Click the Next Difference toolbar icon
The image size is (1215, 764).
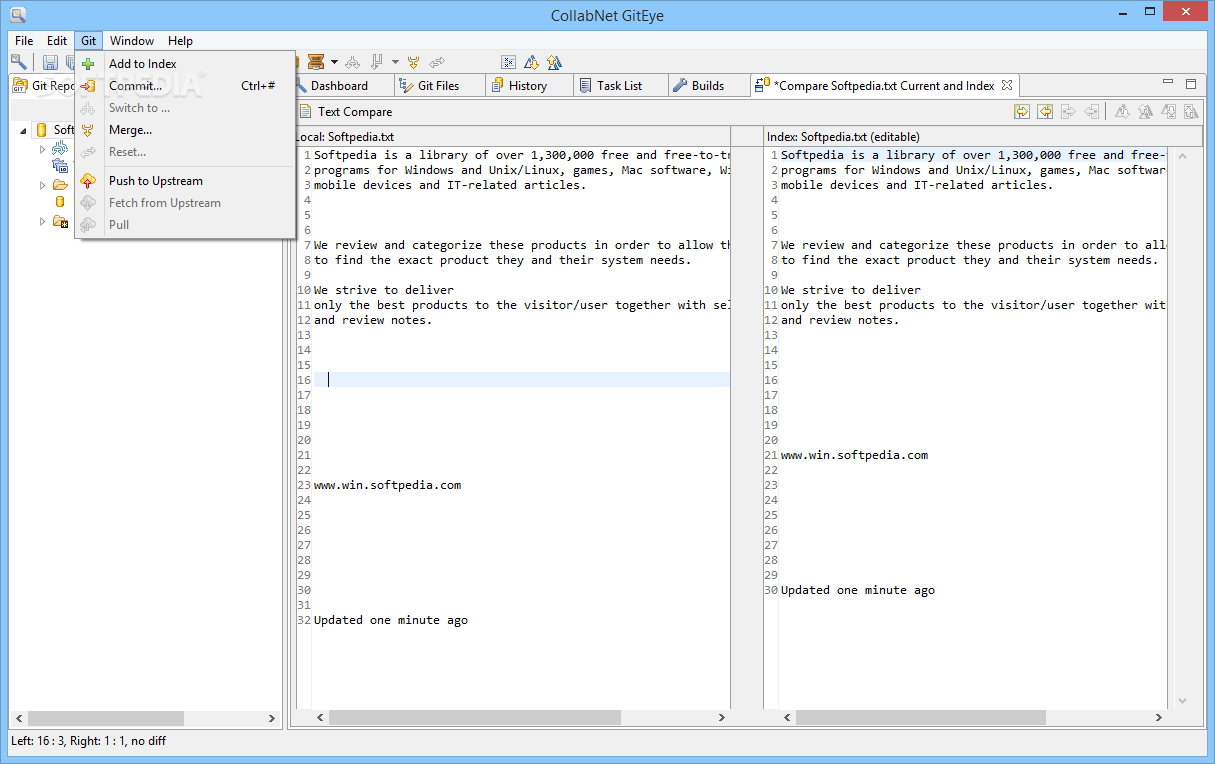pyautogui.click(x=531, y=62)
